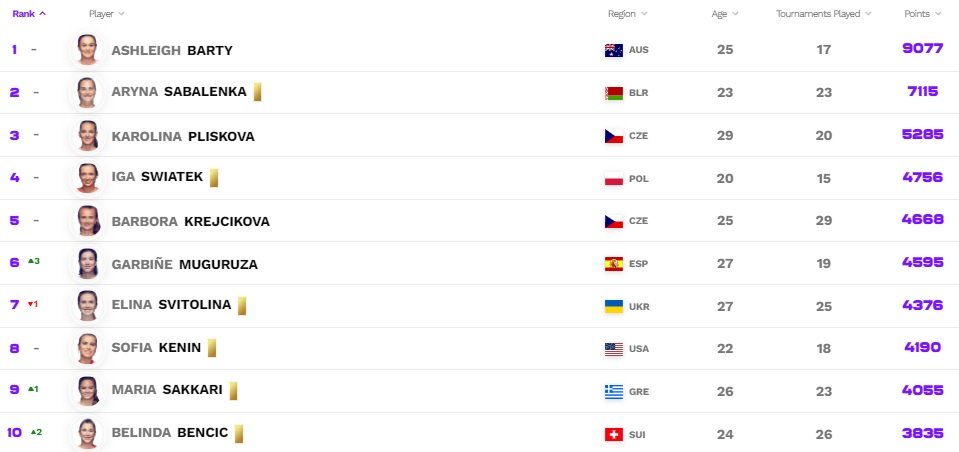
Task: Click the USA flag icon for Kenin
Action: 614,349
